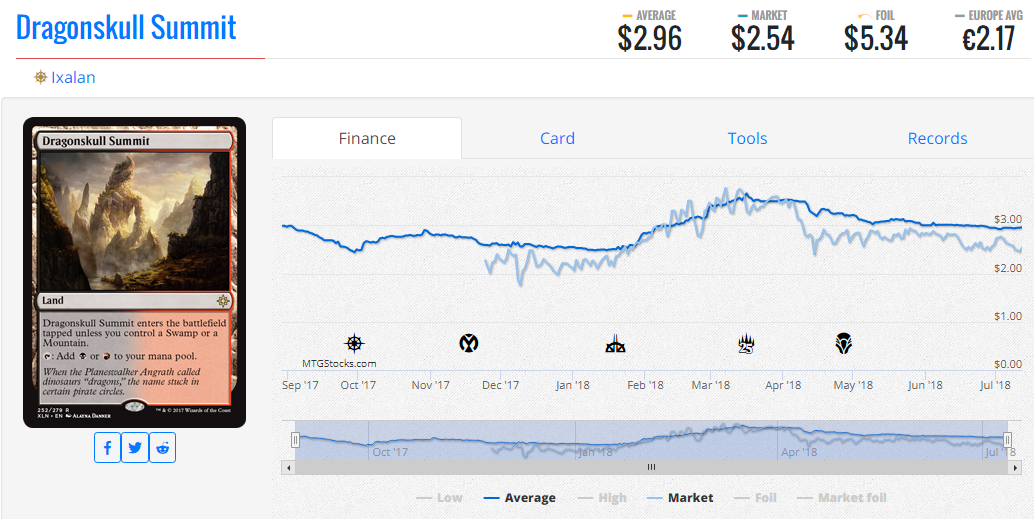This screenshot has height=519, width=1034.
Task: Click the Ixalan set symbol icon
Action: pyautogui.click(x=41, y=77)
